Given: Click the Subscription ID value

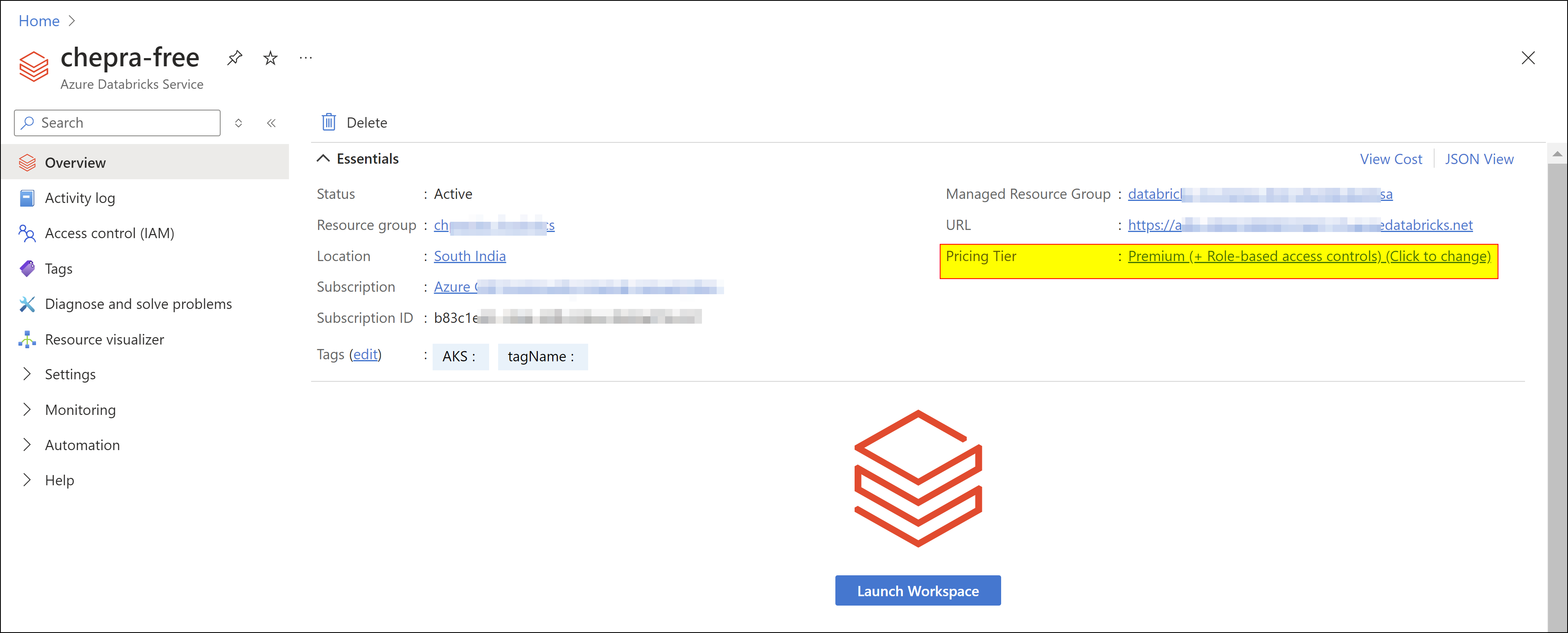Looking at the screenshot, I should (x=567, y=318).
